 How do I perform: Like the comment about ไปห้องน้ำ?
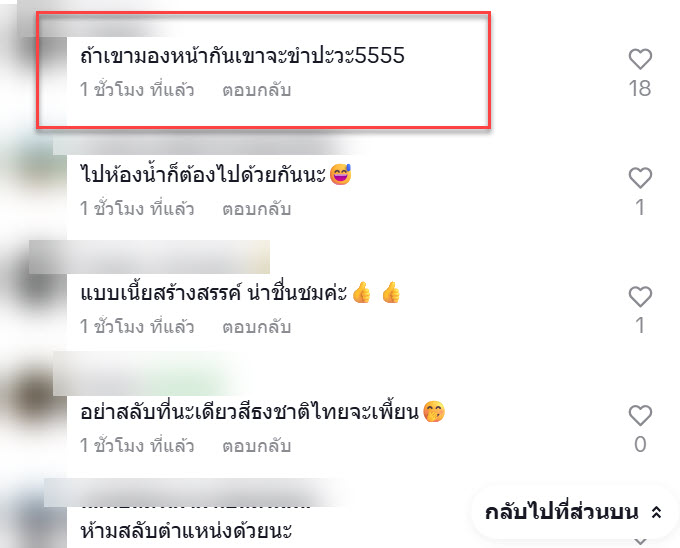pos(640,178)
